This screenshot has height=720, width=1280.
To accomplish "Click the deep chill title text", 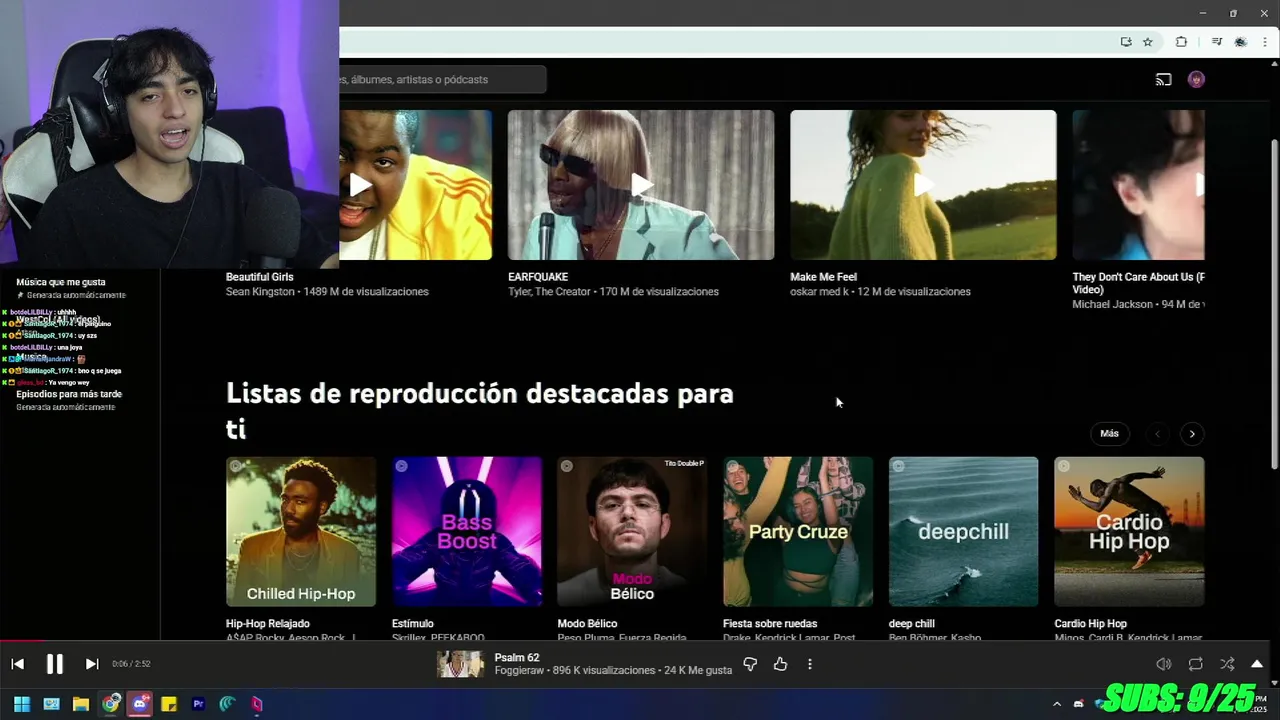I will coord(912,624).
